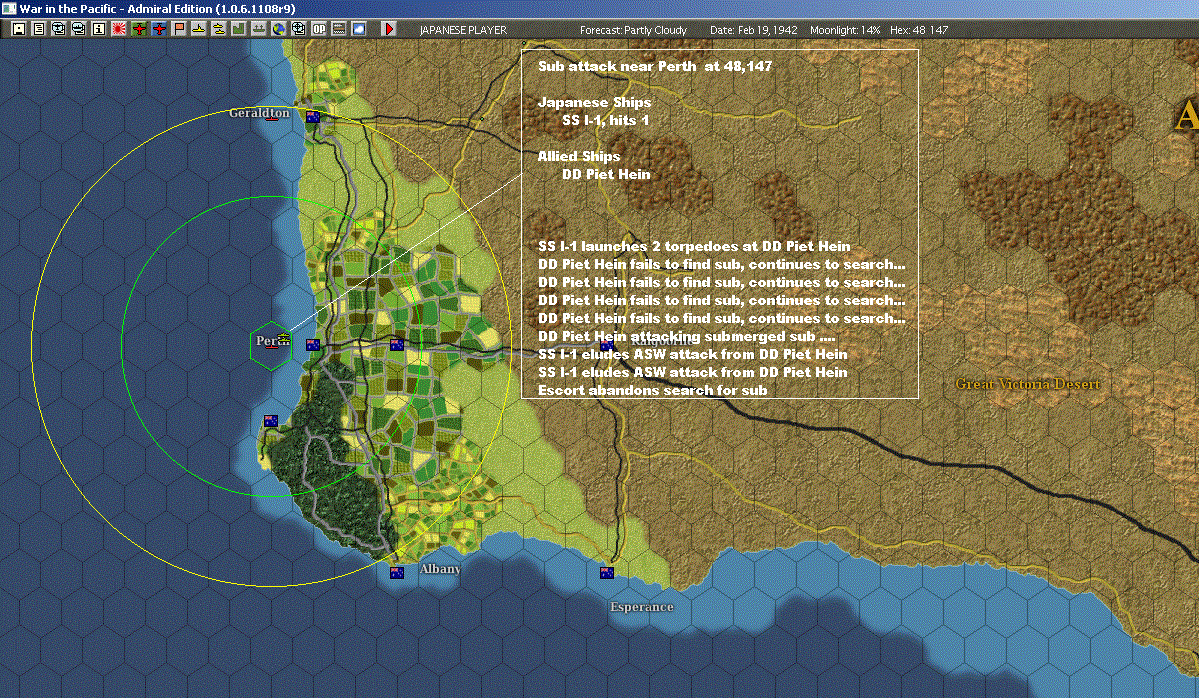Click the green land shape toolbar icon
1199x698 pixels.
tap(239, 29)
